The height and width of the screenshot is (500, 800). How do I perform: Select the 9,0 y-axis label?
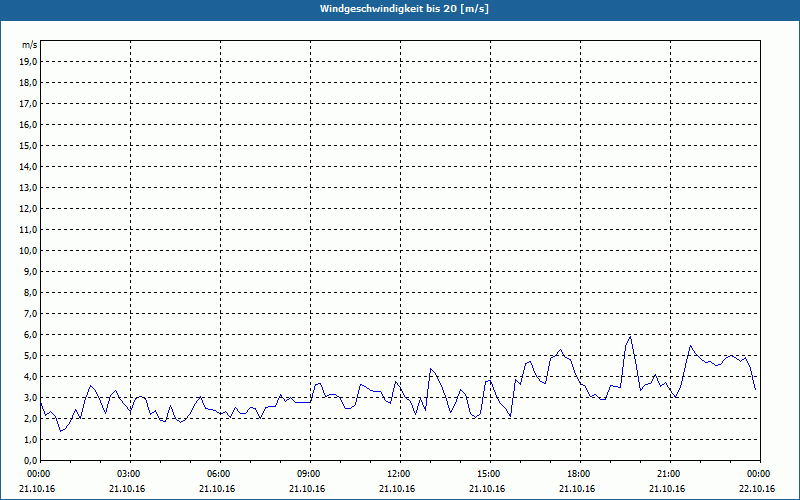(31, 271)
